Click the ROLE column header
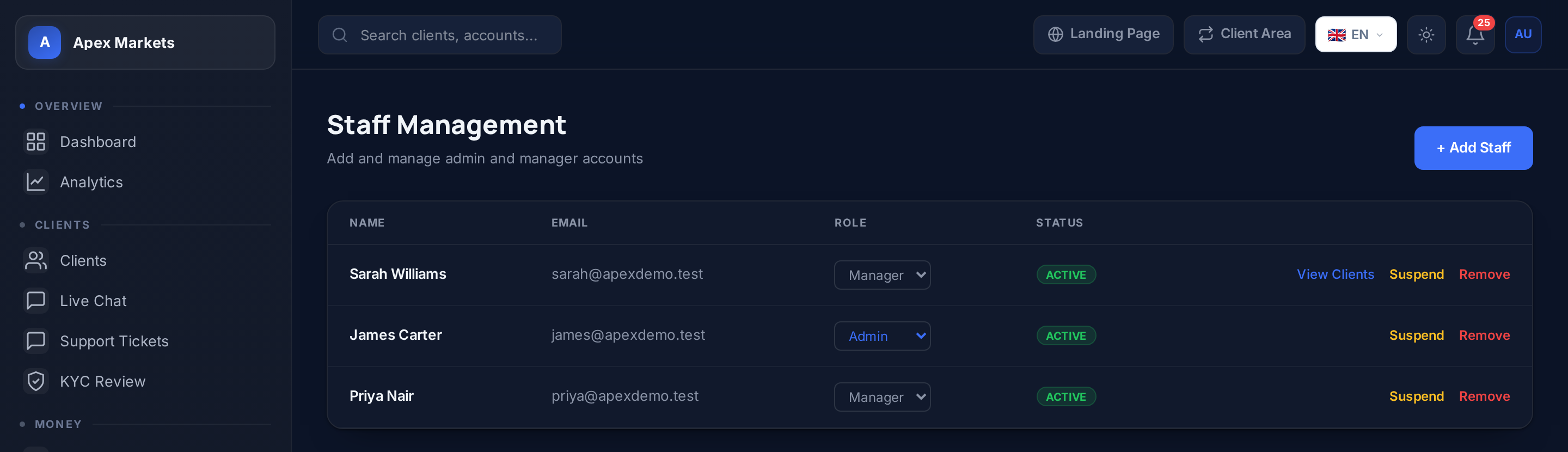Image resolution: width=1568 pixels, height=452 pixels. pyautogui.click(x=850, y=223)
